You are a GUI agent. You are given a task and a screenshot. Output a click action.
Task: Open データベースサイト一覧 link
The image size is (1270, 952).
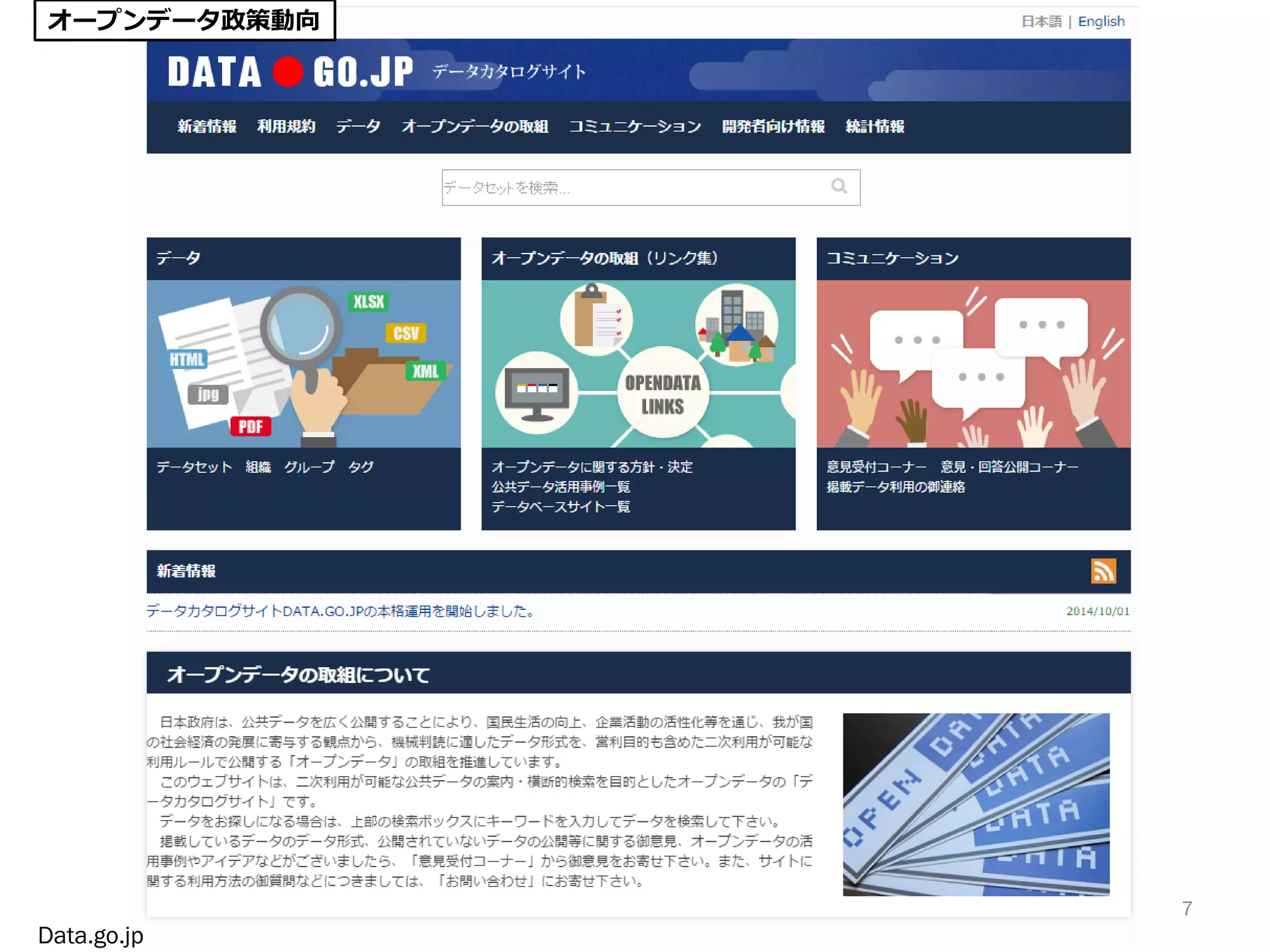point(561,506)
